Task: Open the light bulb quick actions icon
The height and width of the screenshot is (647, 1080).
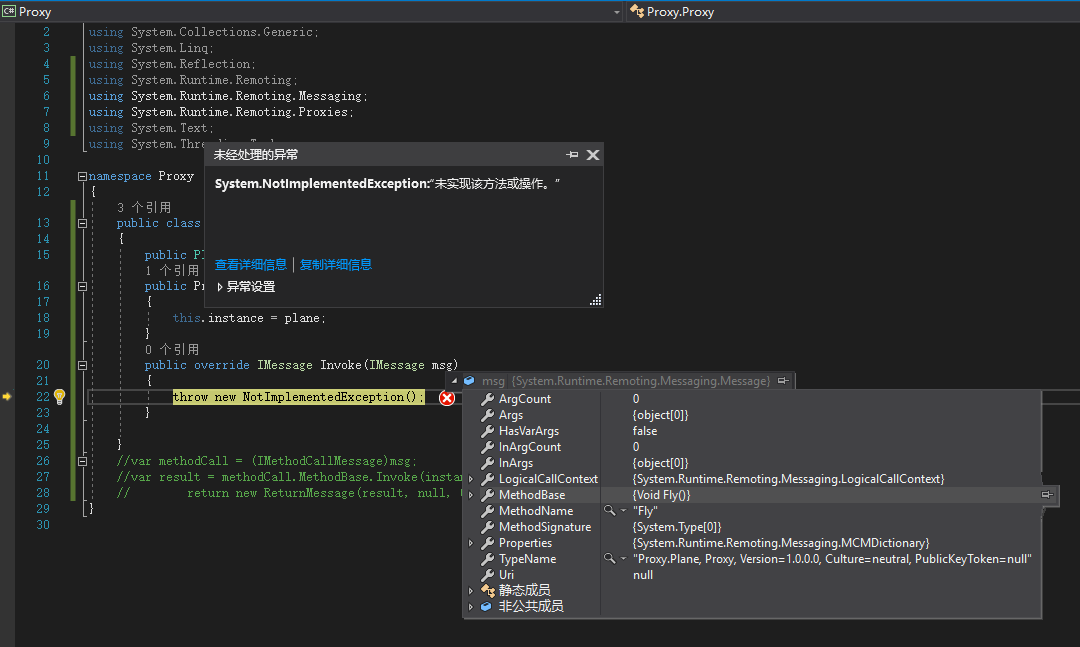Action: (59, 397)
